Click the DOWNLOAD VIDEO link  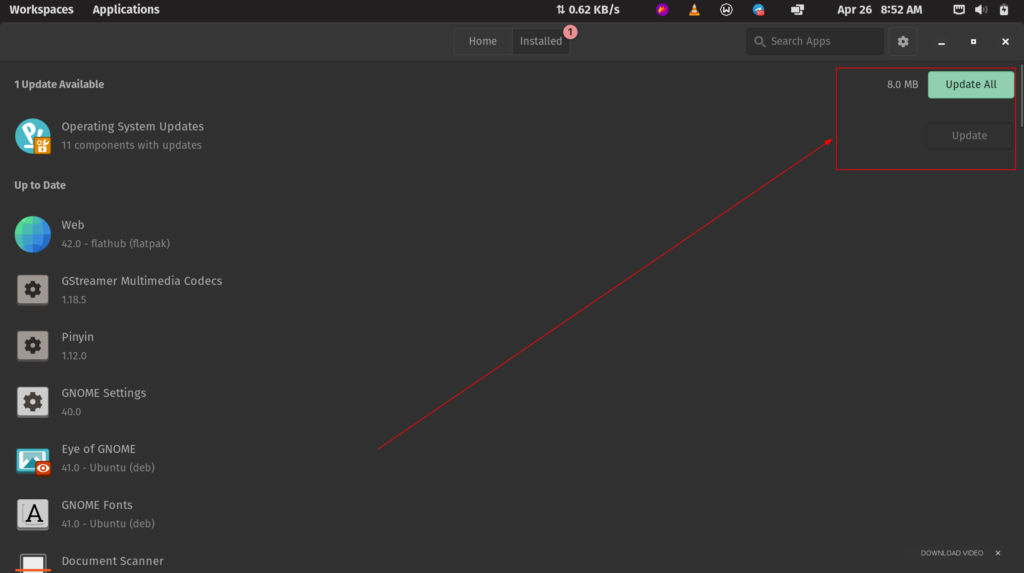coord(952,553)
